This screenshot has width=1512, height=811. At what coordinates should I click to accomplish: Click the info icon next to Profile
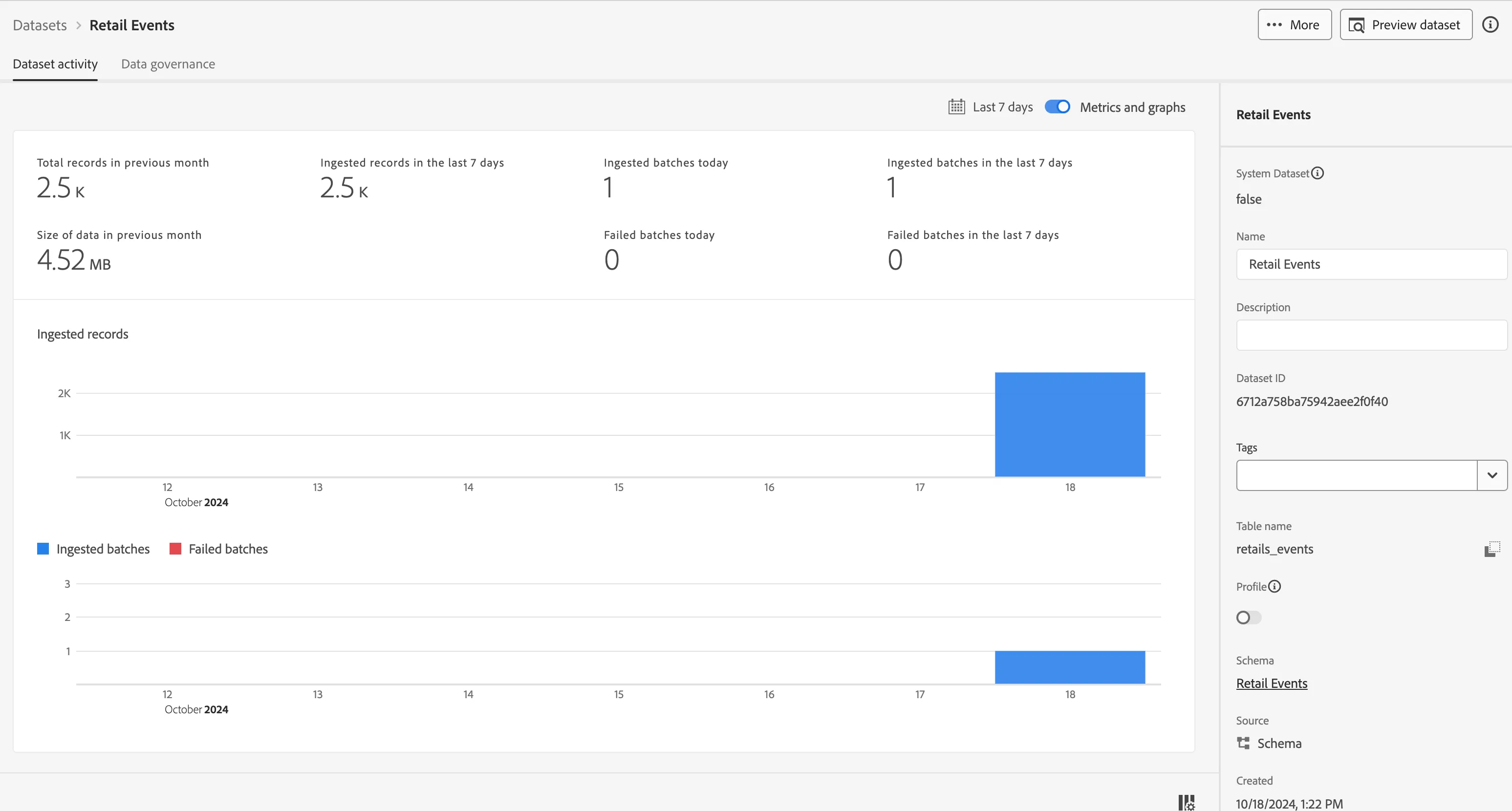coord(1274,586)
